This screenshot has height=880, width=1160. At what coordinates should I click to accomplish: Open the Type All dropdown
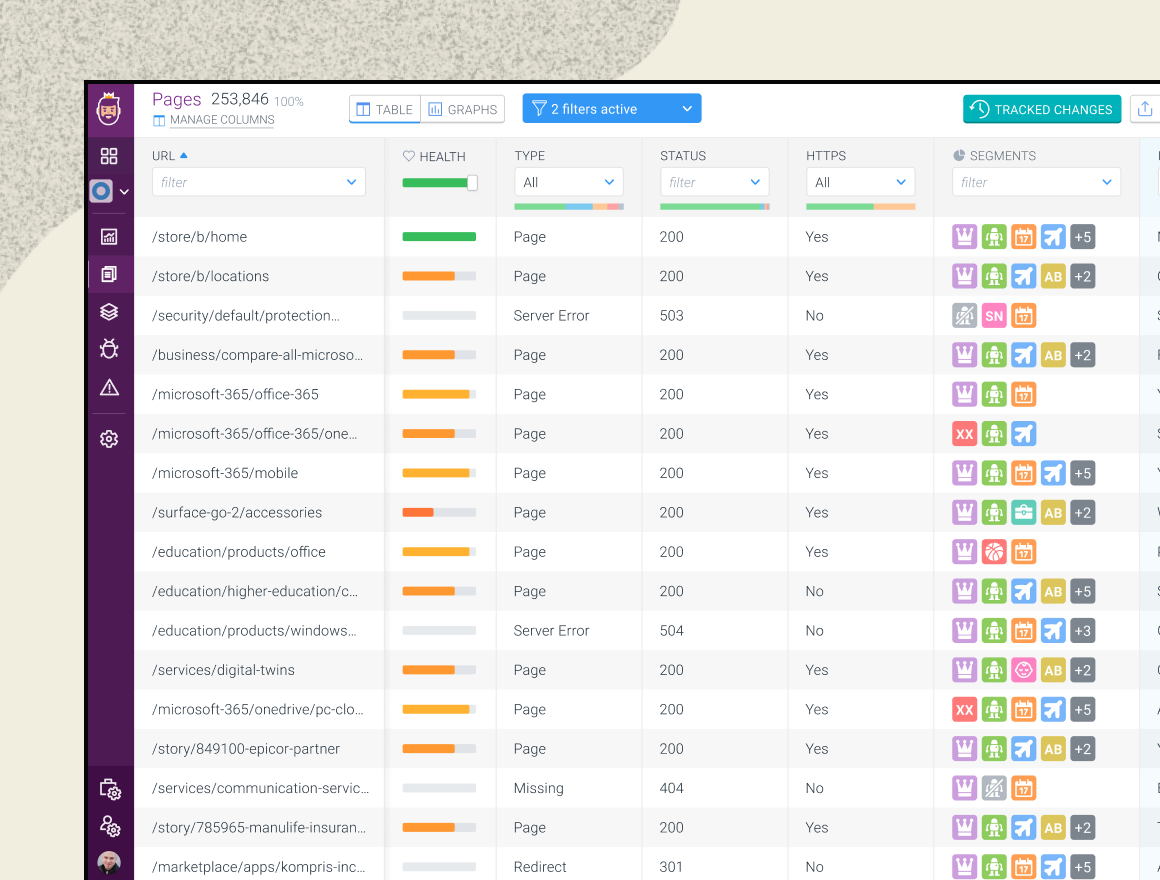(569, 182)
